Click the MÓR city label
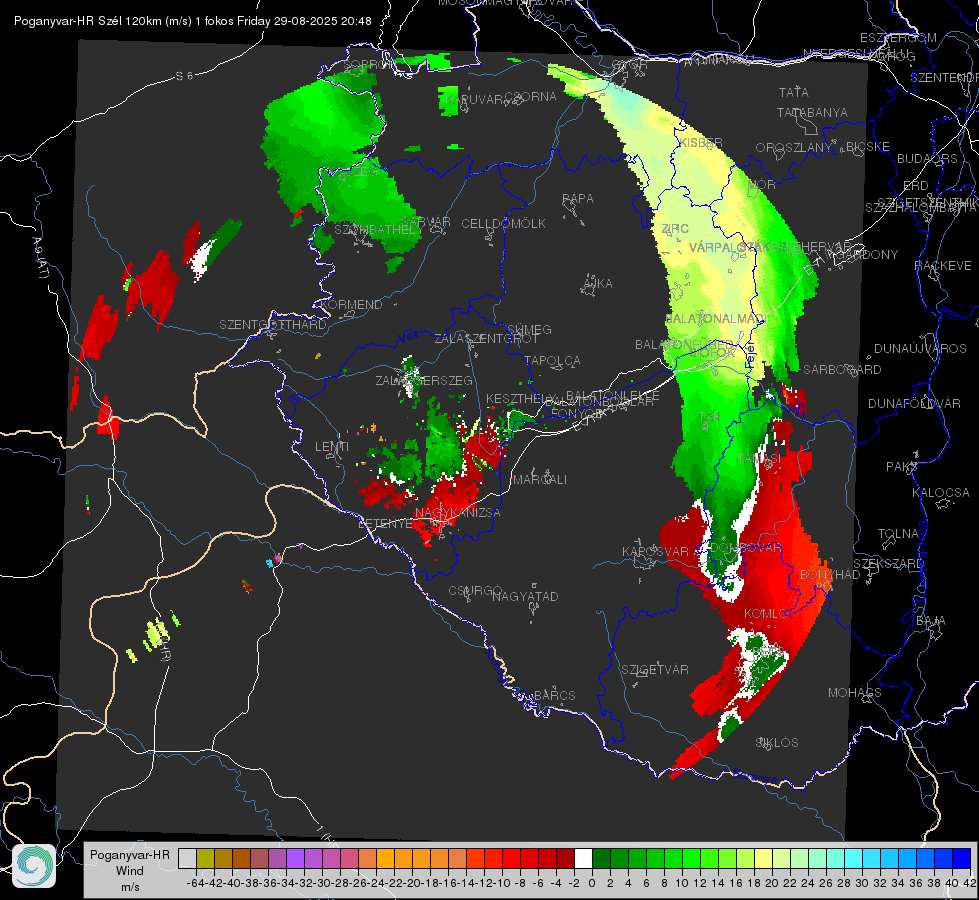979x900 pixels. click(x=762, y=185)
